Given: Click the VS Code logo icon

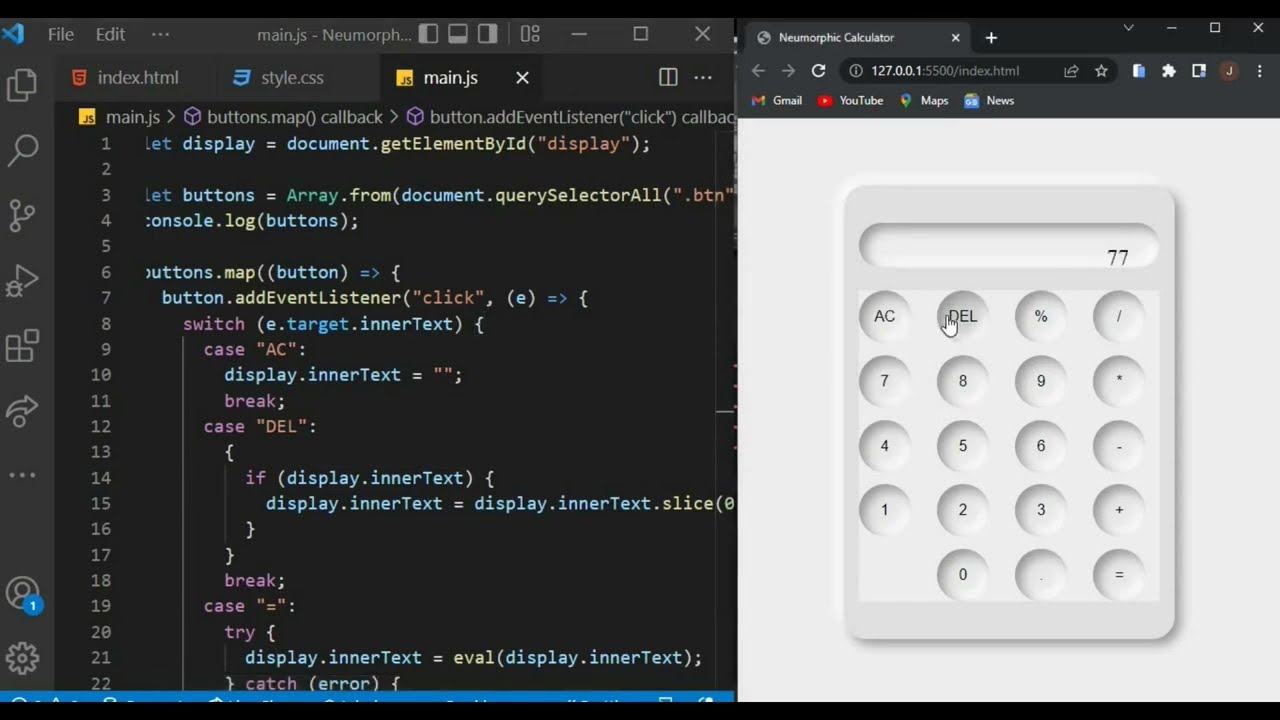Looking at the screenshot, I should pyautogui.click(x=12, y=34).
